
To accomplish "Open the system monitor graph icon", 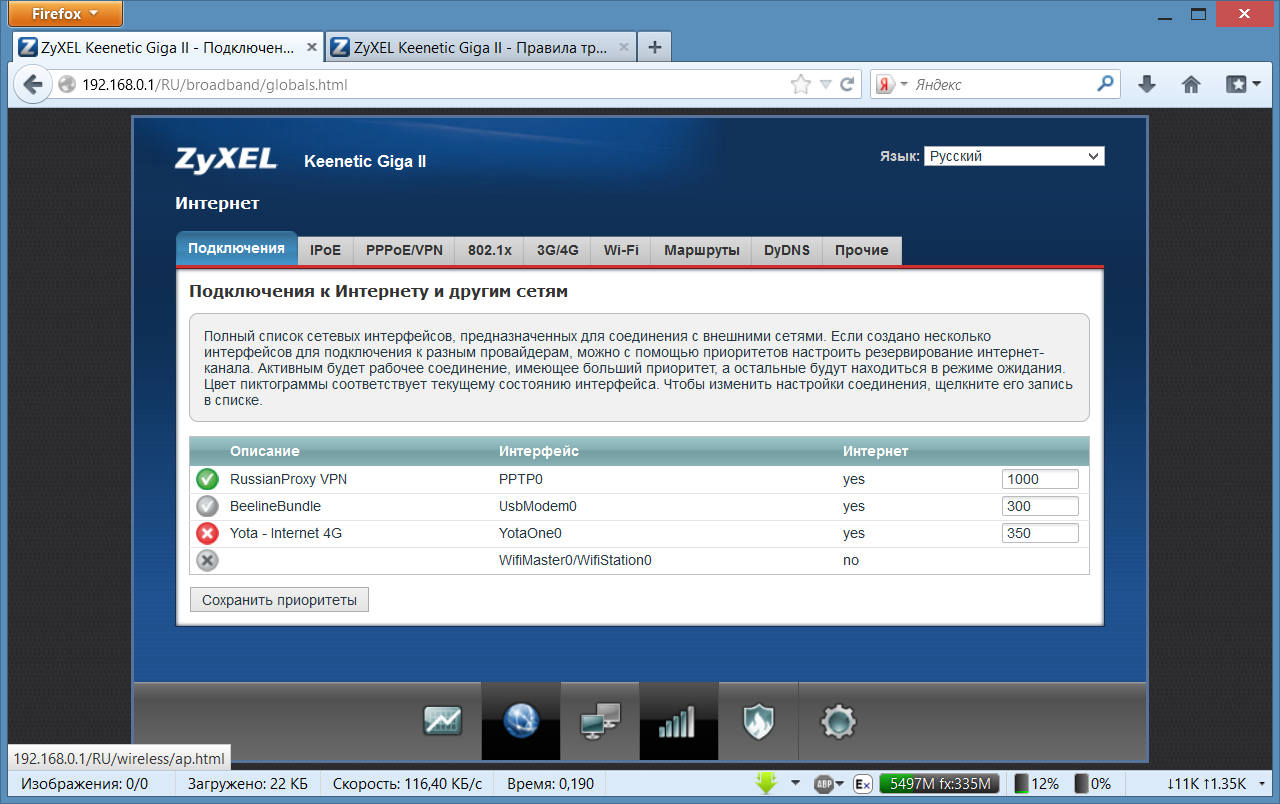I will [x=442, y=720].
